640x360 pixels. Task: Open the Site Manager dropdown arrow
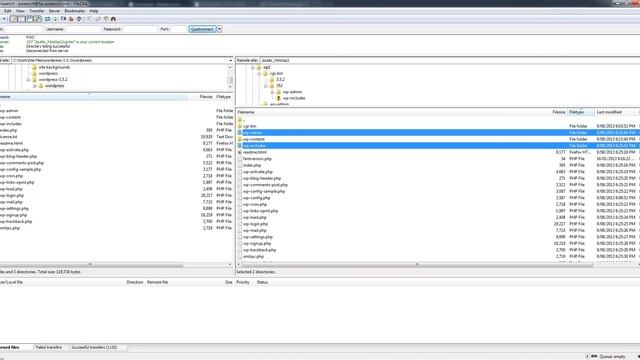tap(4, 19)
